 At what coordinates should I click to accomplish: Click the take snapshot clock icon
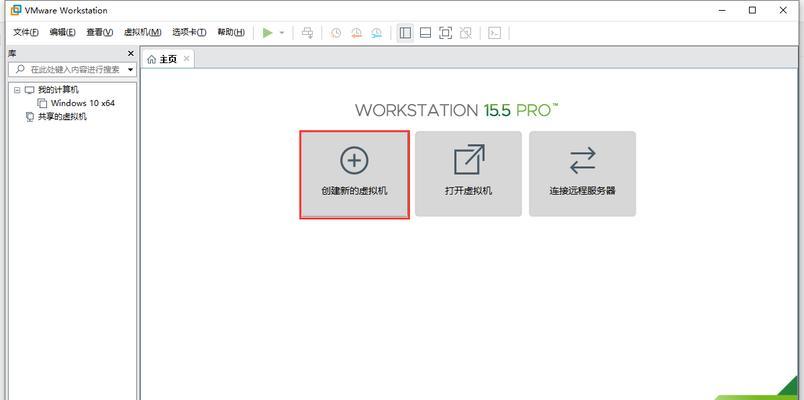336,33
